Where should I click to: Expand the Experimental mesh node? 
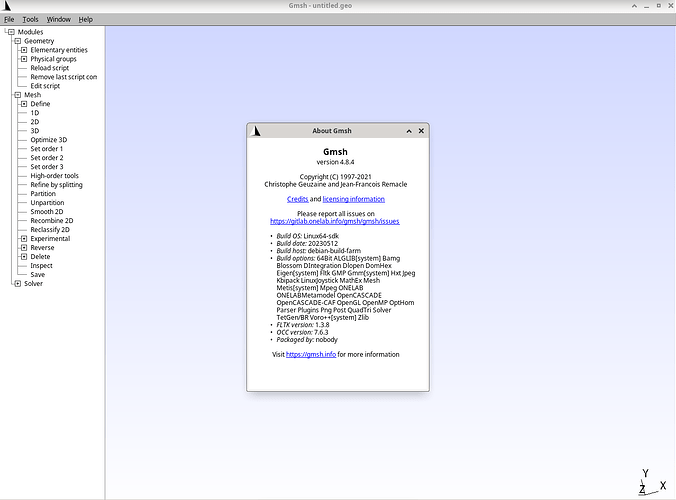(24, 238)
